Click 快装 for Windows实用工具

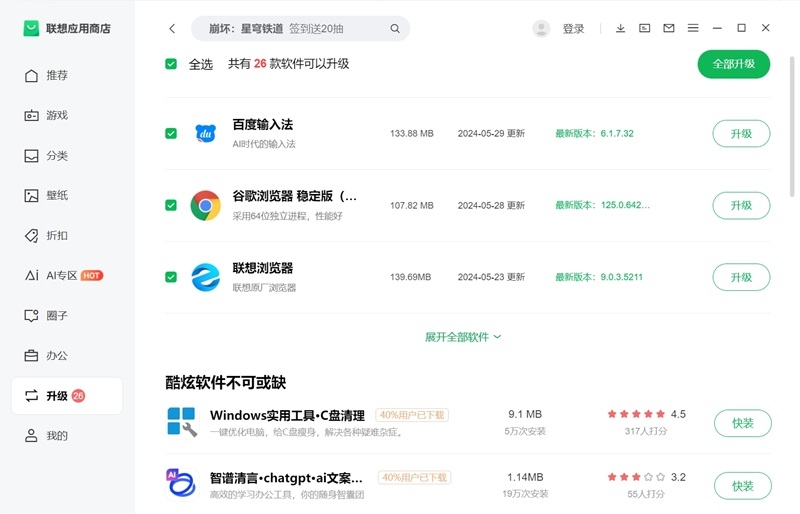tap(743, 423)
